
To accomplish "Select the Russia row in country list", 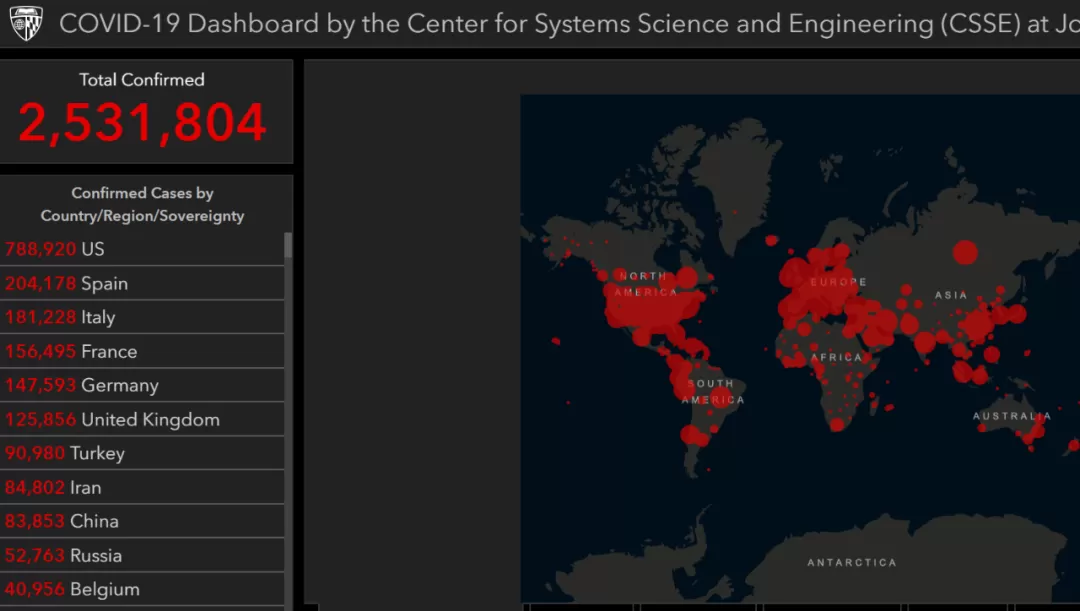I will coord(142,555).
